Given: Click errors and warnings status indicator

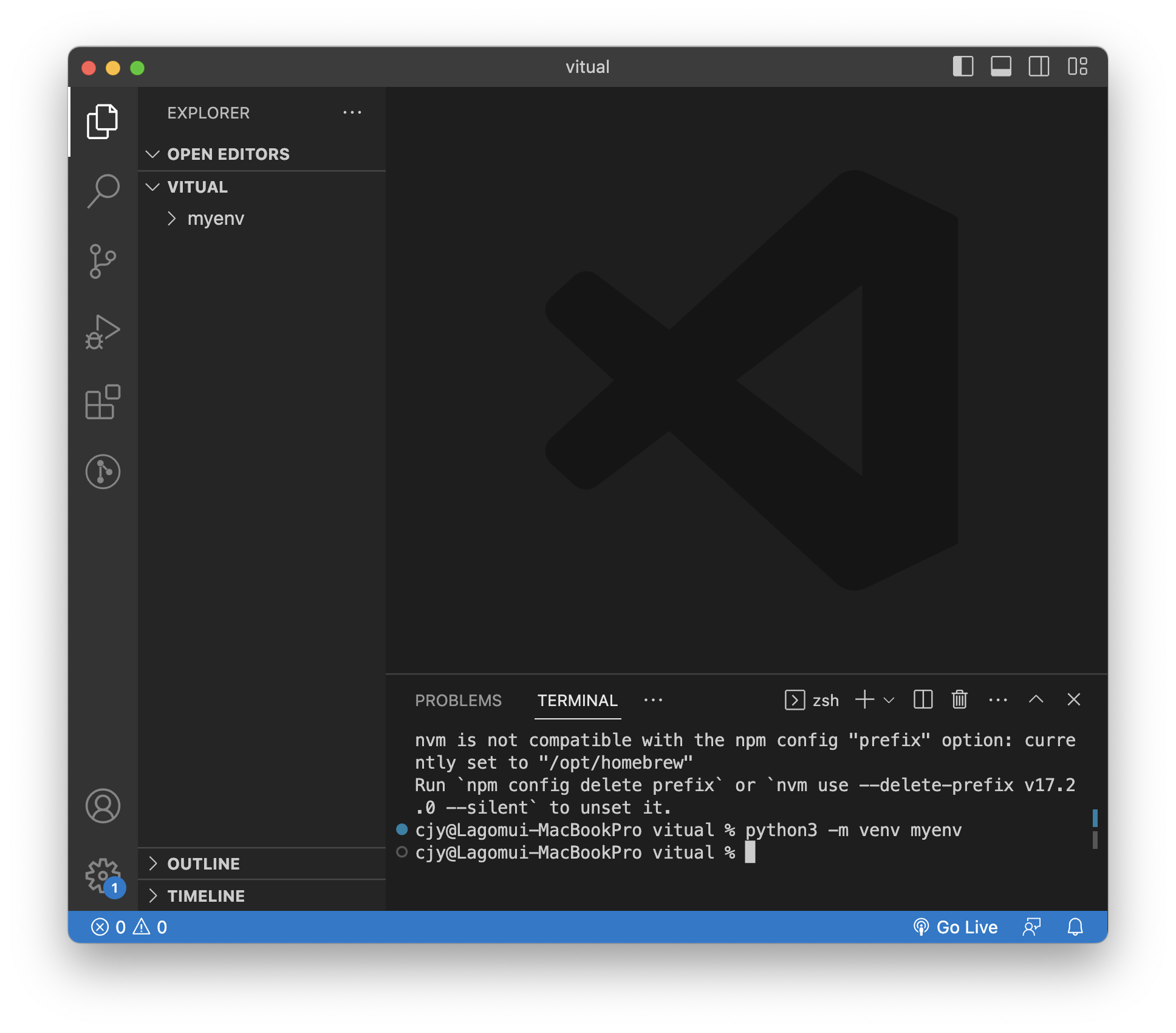Looking at the screenshot, I should [129, 927].
